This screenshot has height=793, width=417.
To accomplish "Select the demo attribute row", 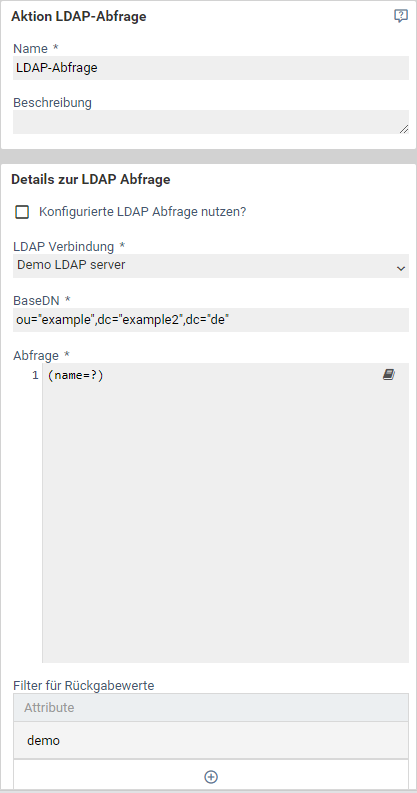I will [x=211, y=740].
